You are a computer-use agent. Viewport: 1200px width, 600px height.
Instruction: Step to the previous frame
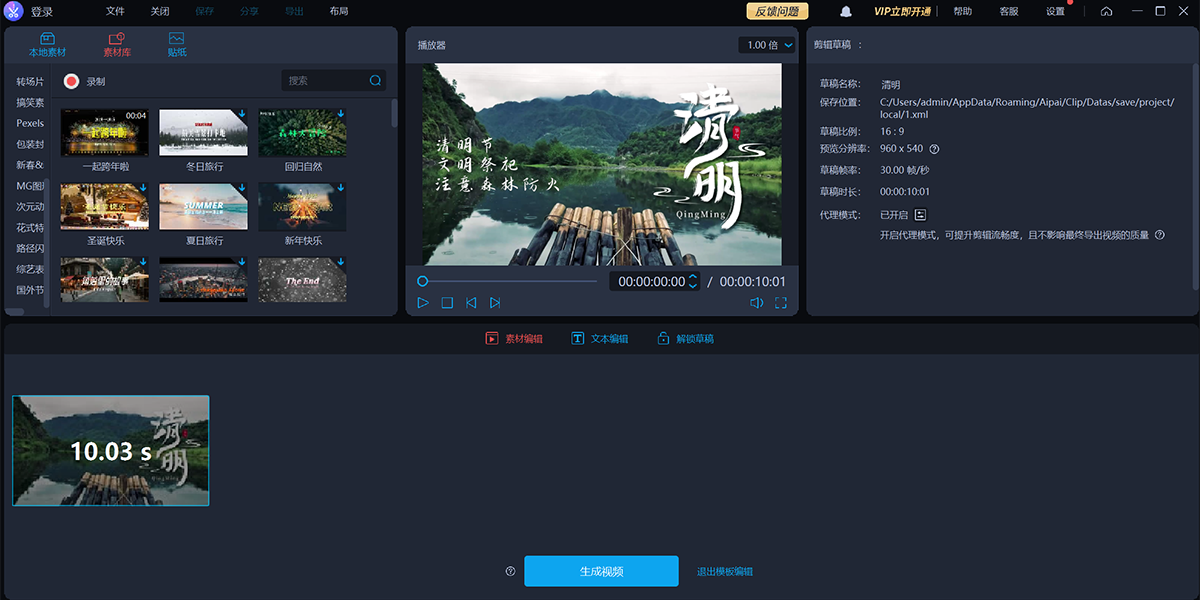click(471, 303)
